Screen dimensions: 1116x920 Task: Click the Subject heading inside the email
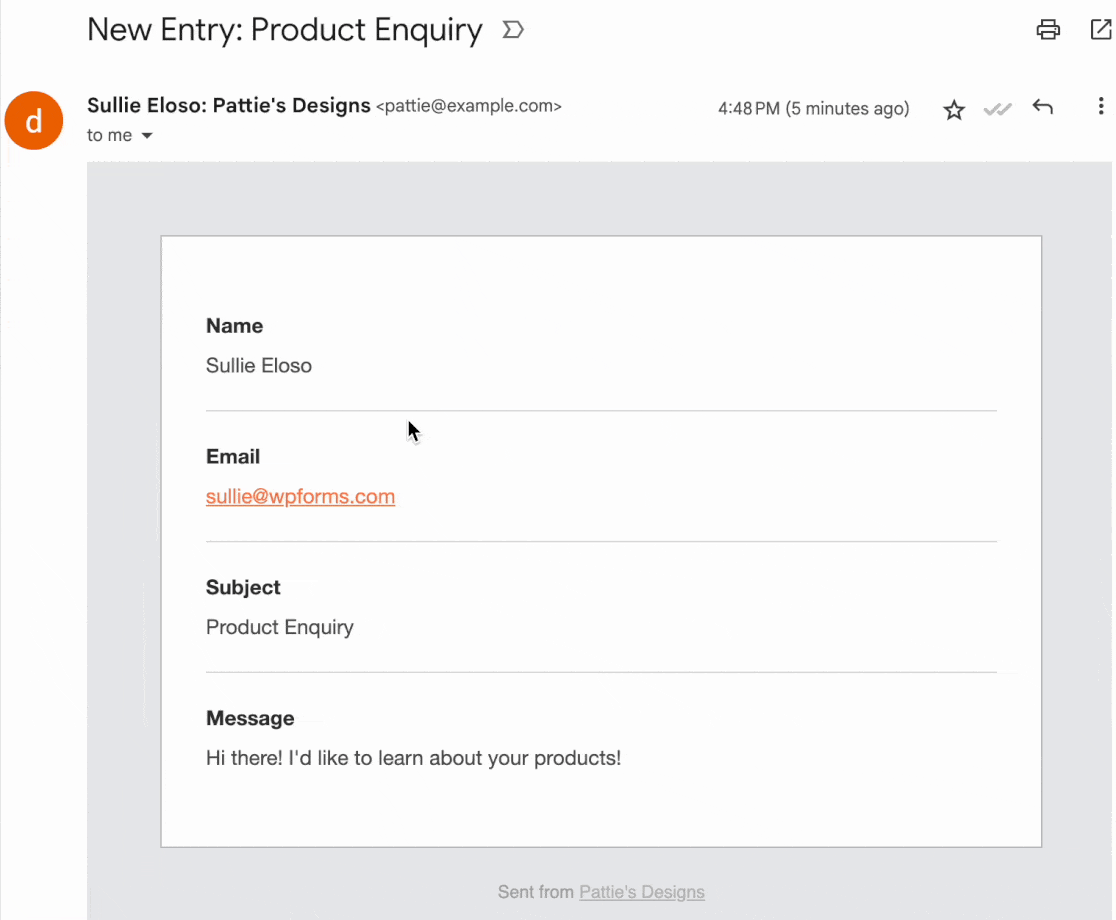[242, 587]
